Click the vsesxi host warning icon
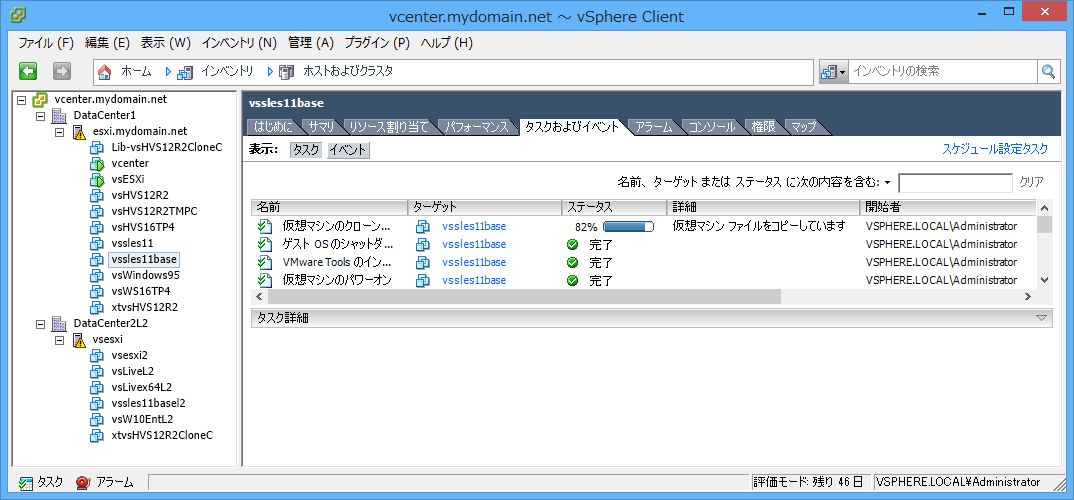1074x500 pixels. [78, 339]
